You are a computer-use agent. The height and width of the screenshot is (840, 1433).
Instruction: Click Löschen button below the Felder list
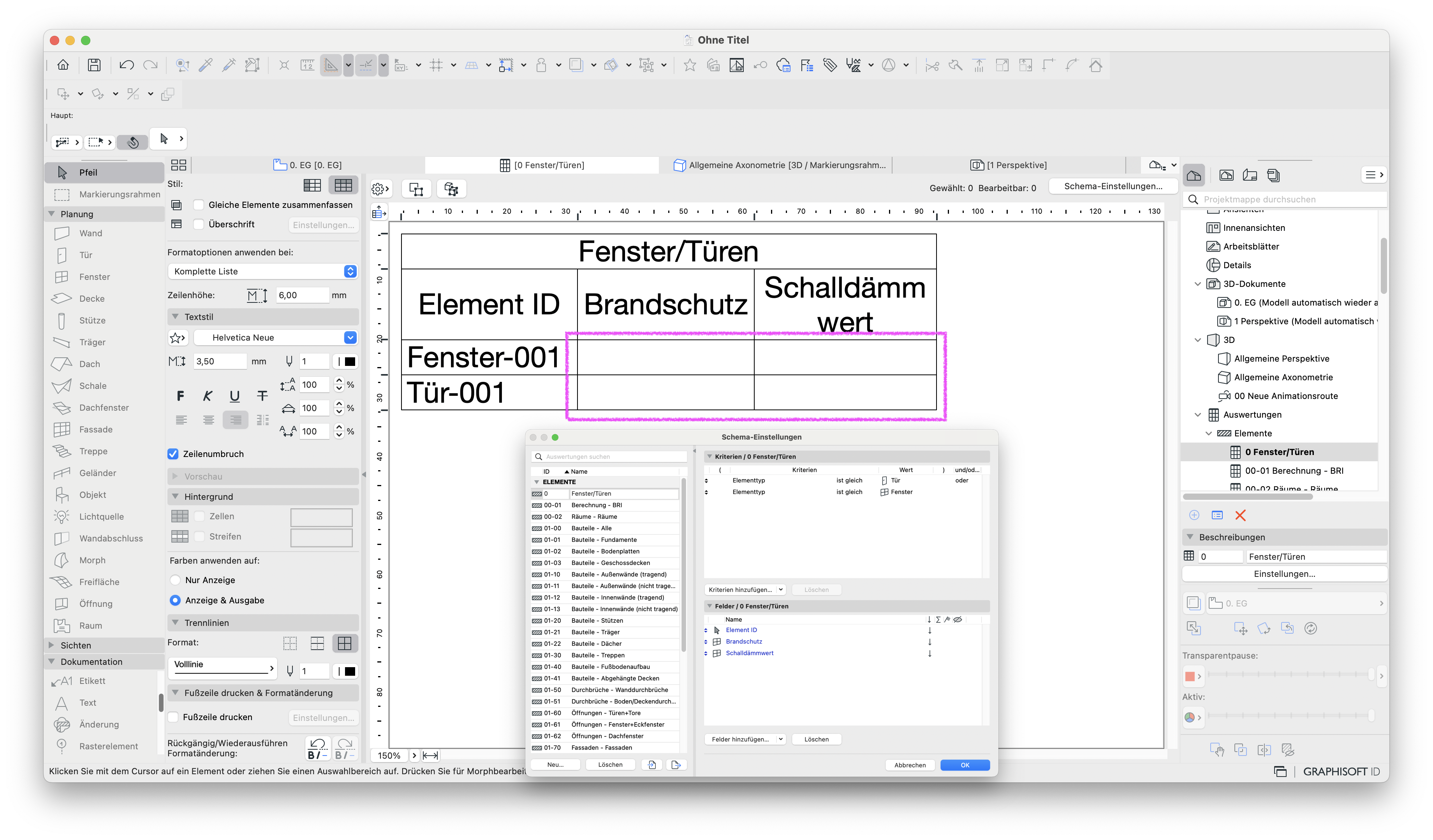(x=816, y=740)
